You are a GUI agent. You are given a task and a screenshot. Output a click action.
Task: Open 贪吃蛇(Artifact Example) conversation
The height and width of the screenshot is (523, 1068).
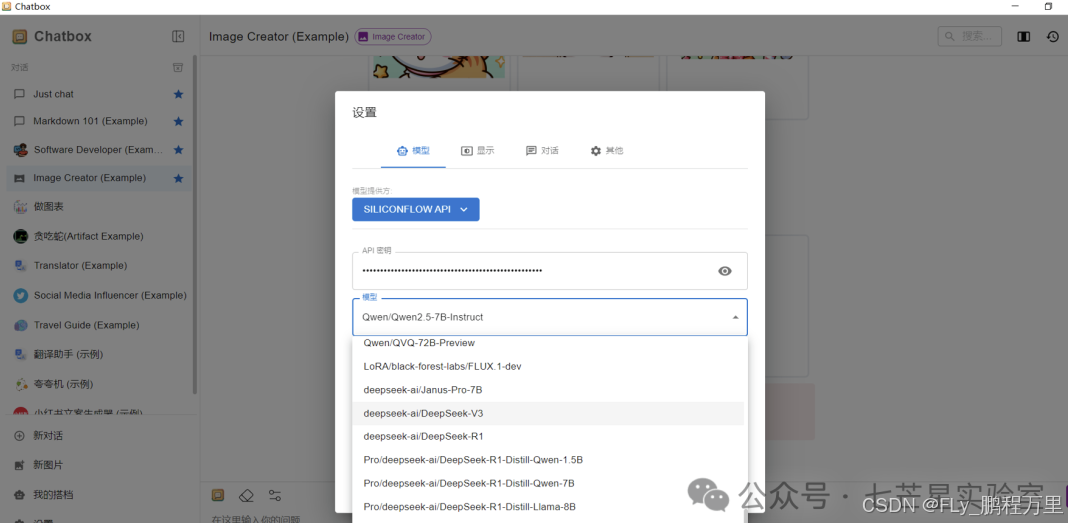click(99, 236)
